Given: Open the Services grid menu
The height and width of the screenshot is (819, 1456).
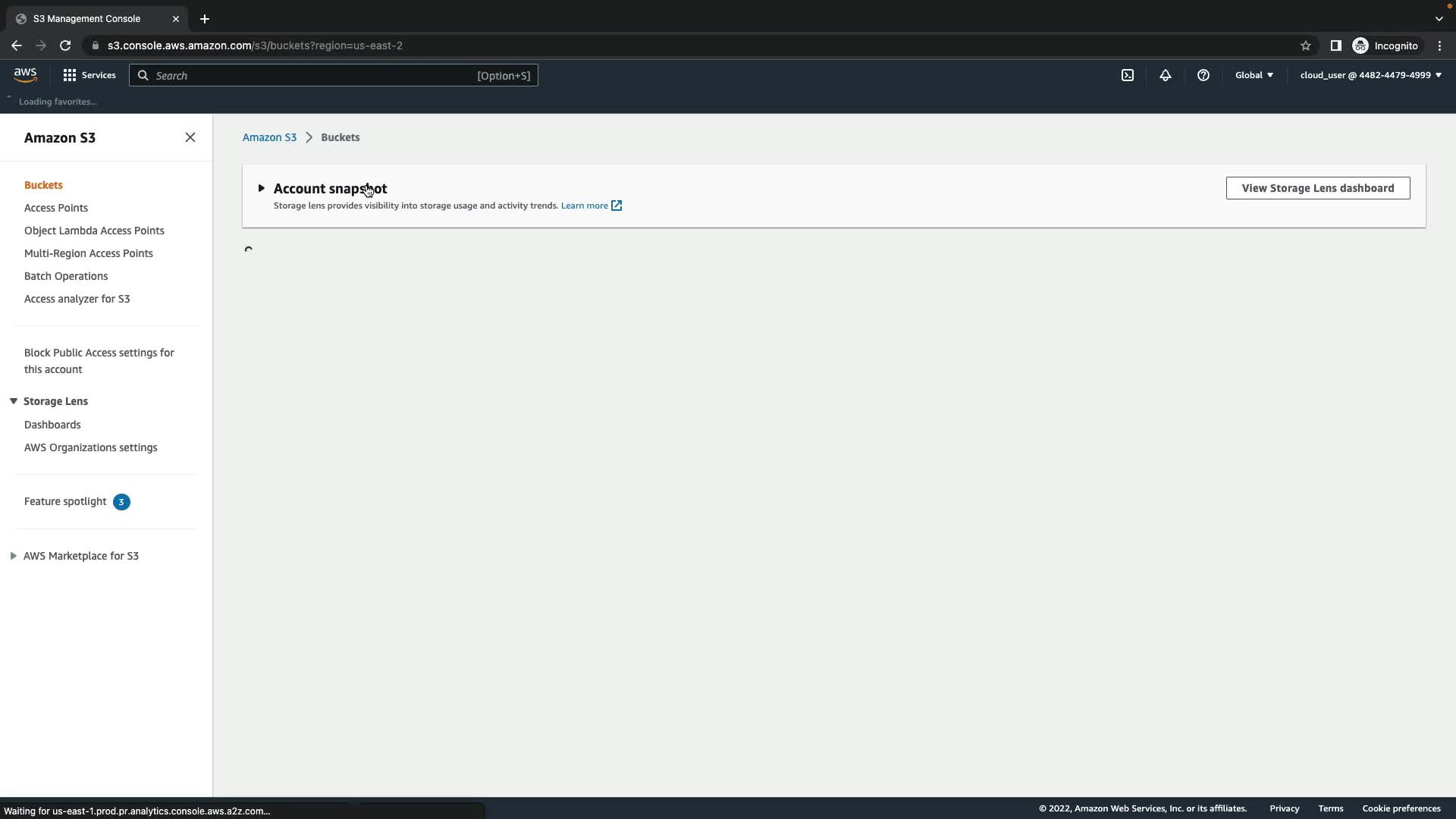Looking at the screenshot, I should (89, 75).
